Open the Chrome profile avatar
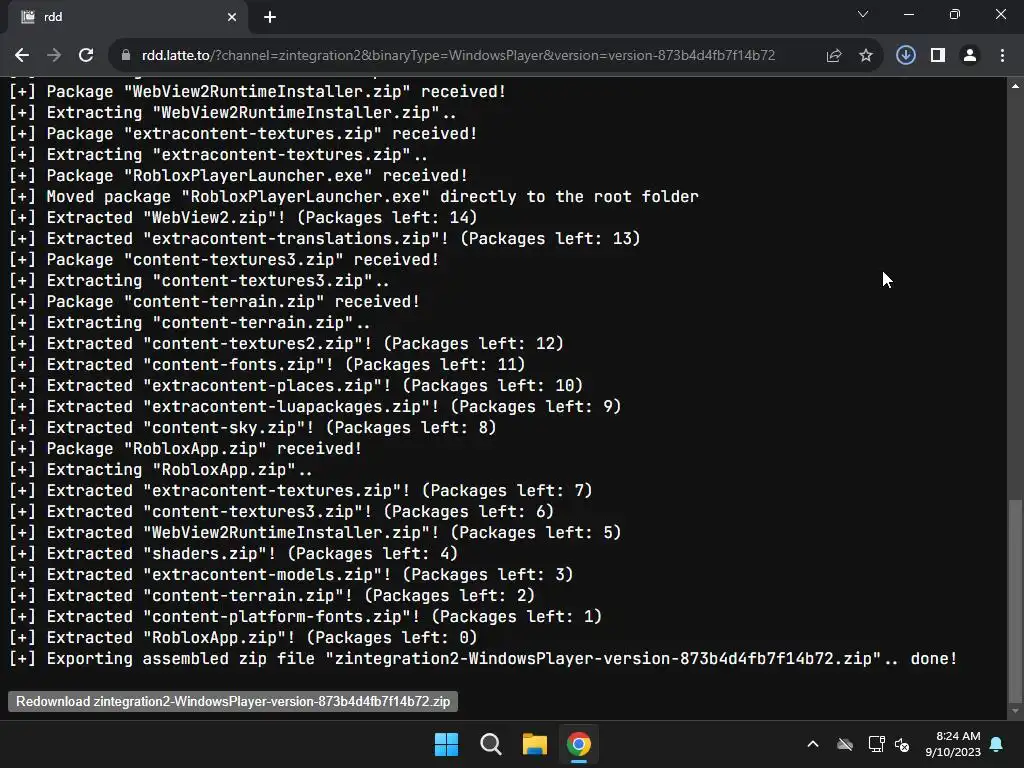This screenshot has height=768, width=1024. (x=970, y=56)
